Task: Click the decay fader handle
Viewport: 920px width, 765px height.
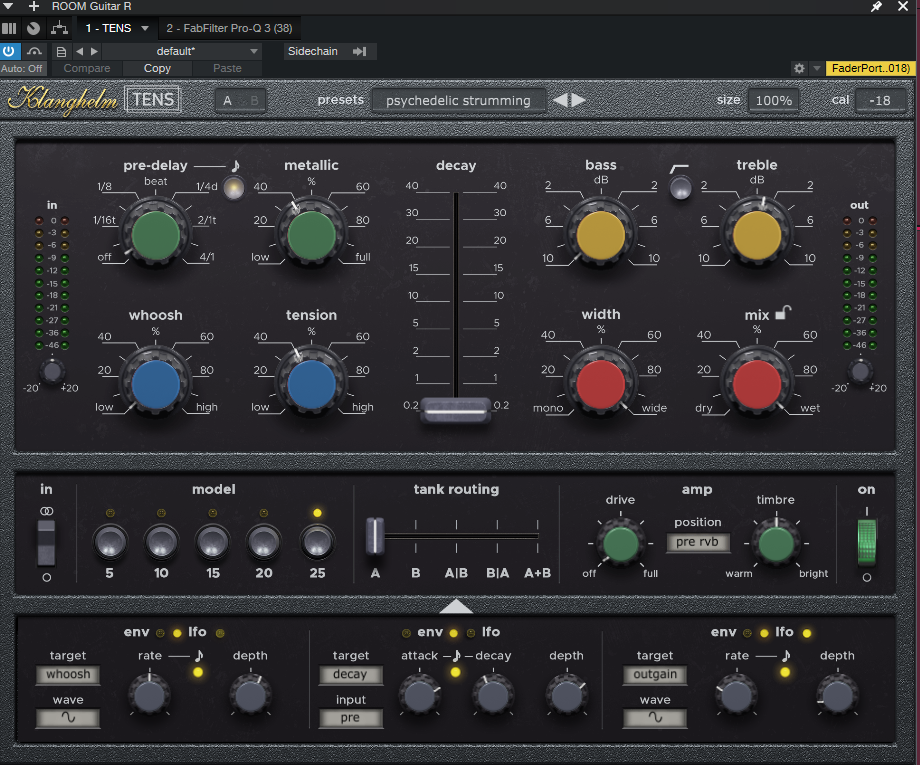Action: (456, 409)
